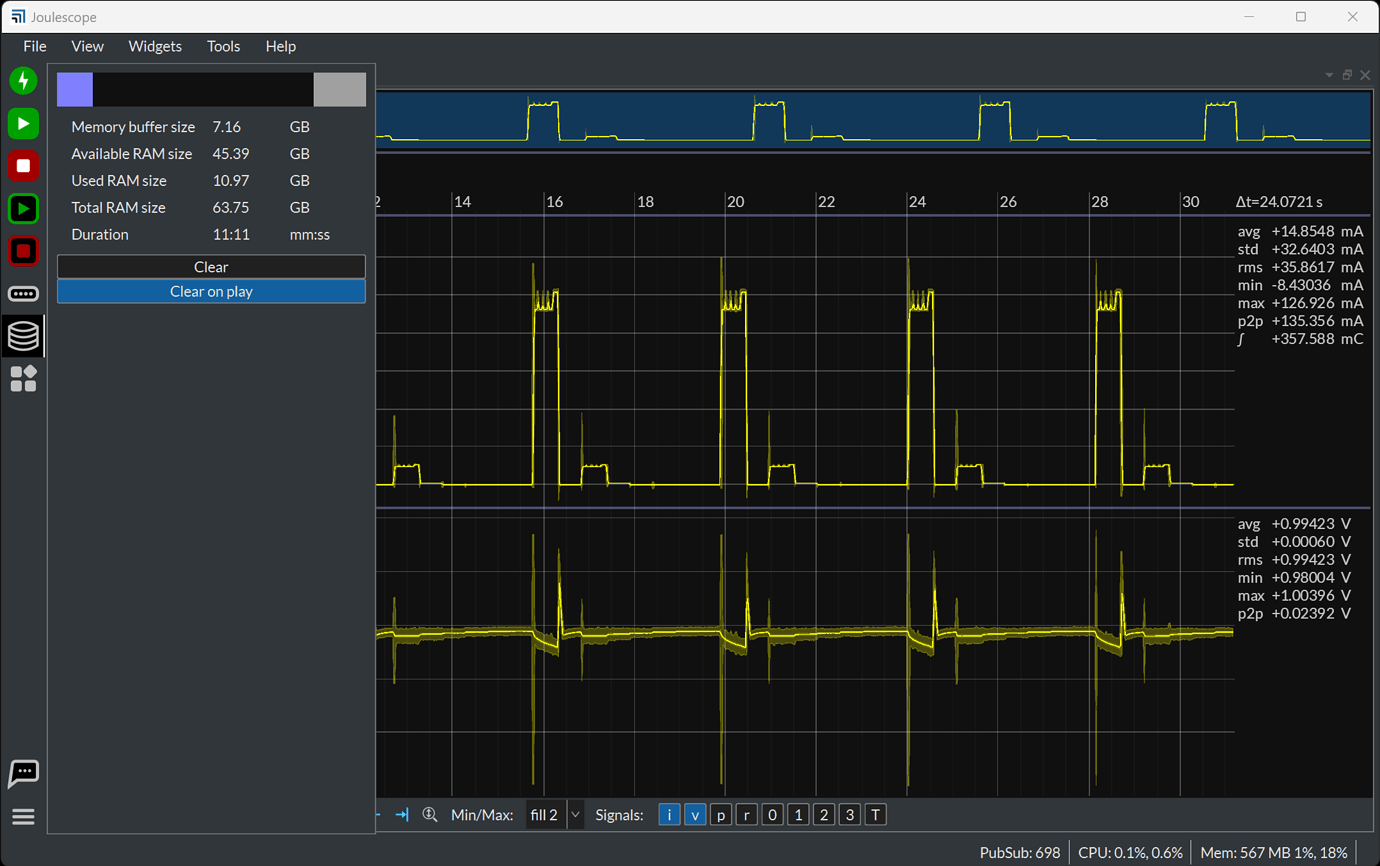
Task: Enable the trigger 'T' signal
Action: [875, 815]
